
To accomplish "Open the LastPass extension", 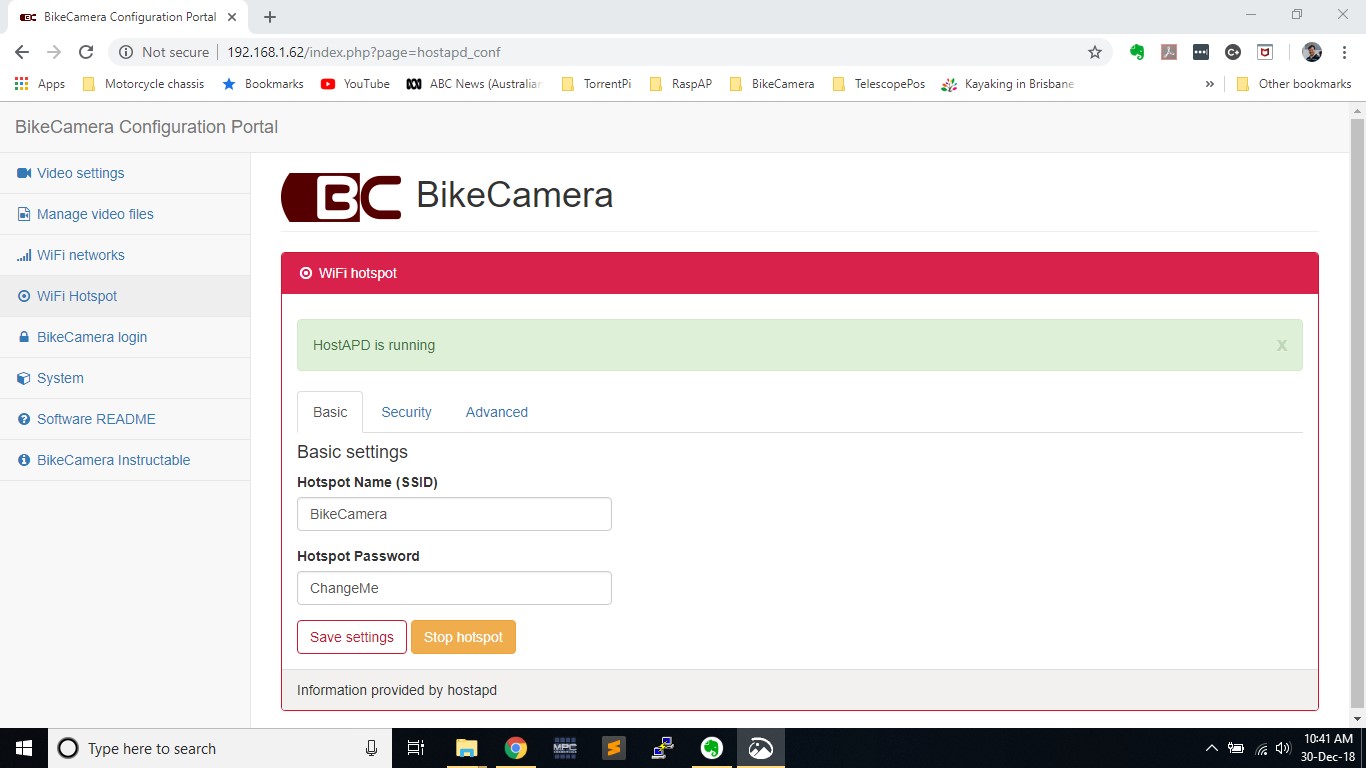I will coord(1201,52).
